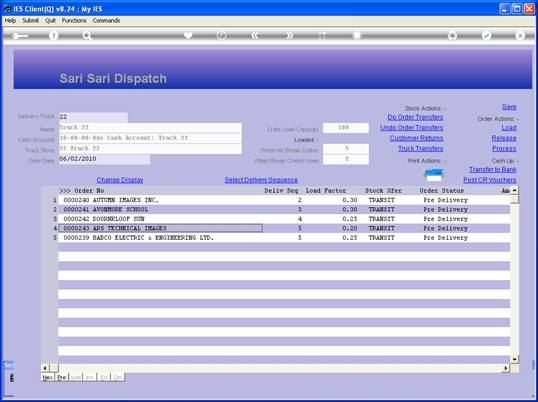The width and height of the screenshot is (538, 402).
Task: Open the Commands menu
Action: pyautogui.click(x=106, y=21)
